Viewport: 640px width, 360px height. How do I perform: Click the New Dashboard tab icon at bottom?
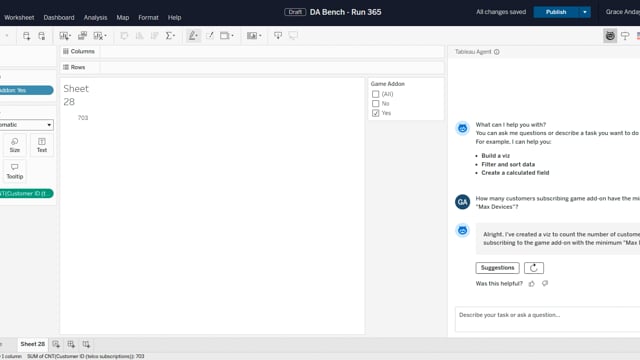click(x=71, y=344)
